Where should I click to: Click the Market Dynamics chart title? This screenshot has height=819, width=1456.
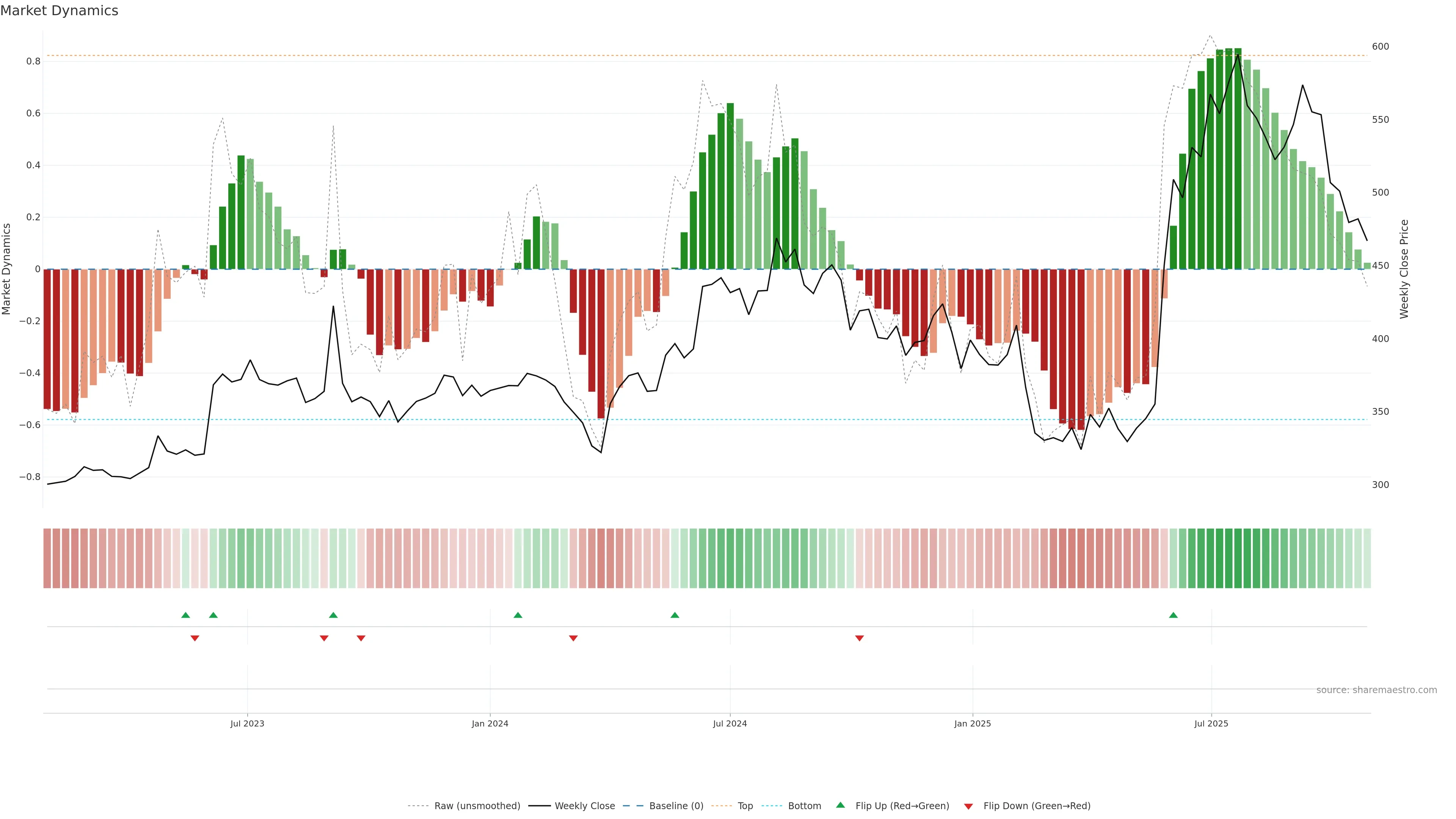tap(60, 11)
